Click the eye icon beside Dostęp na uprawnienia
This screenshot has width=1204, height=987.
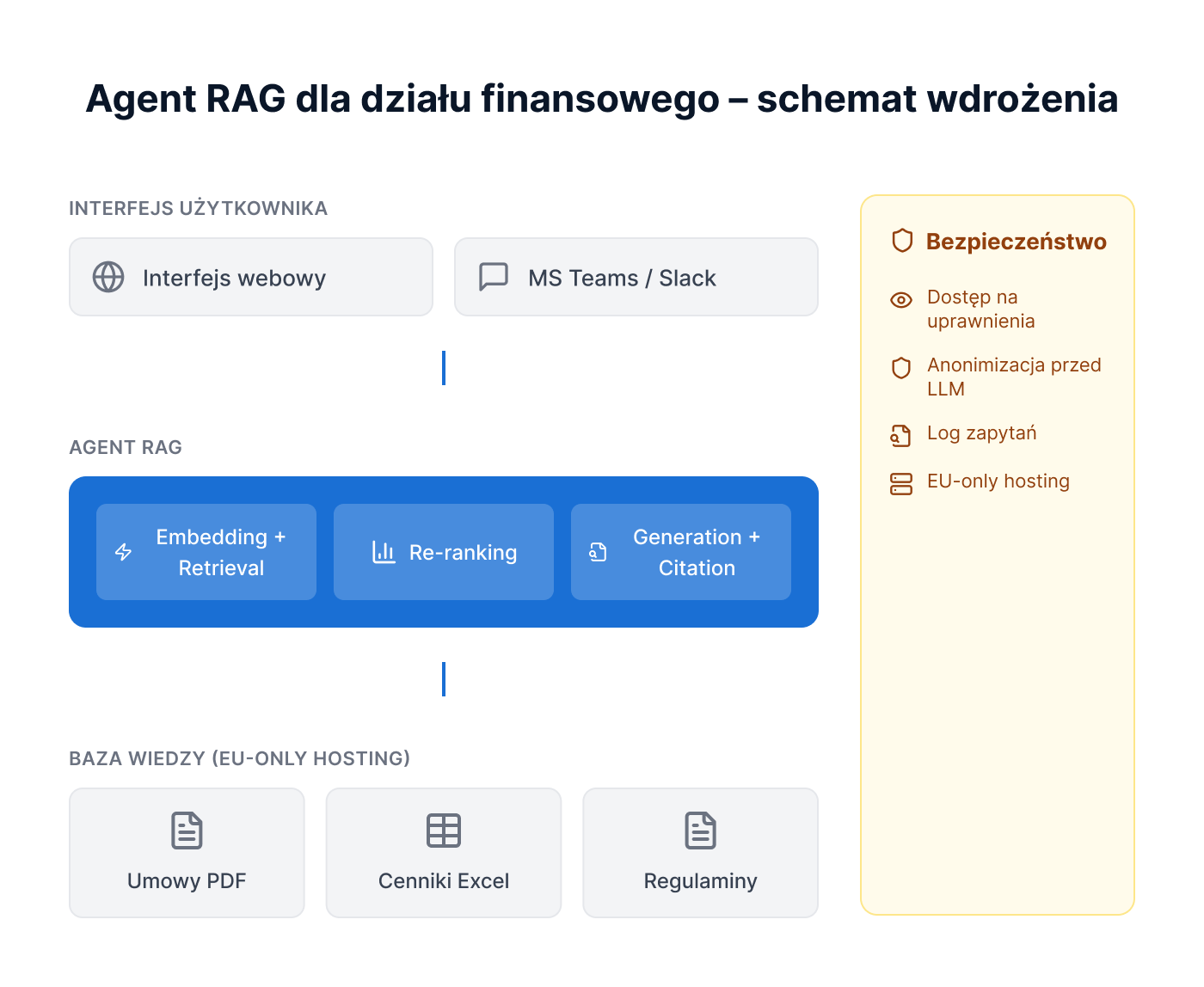[901, 300]
